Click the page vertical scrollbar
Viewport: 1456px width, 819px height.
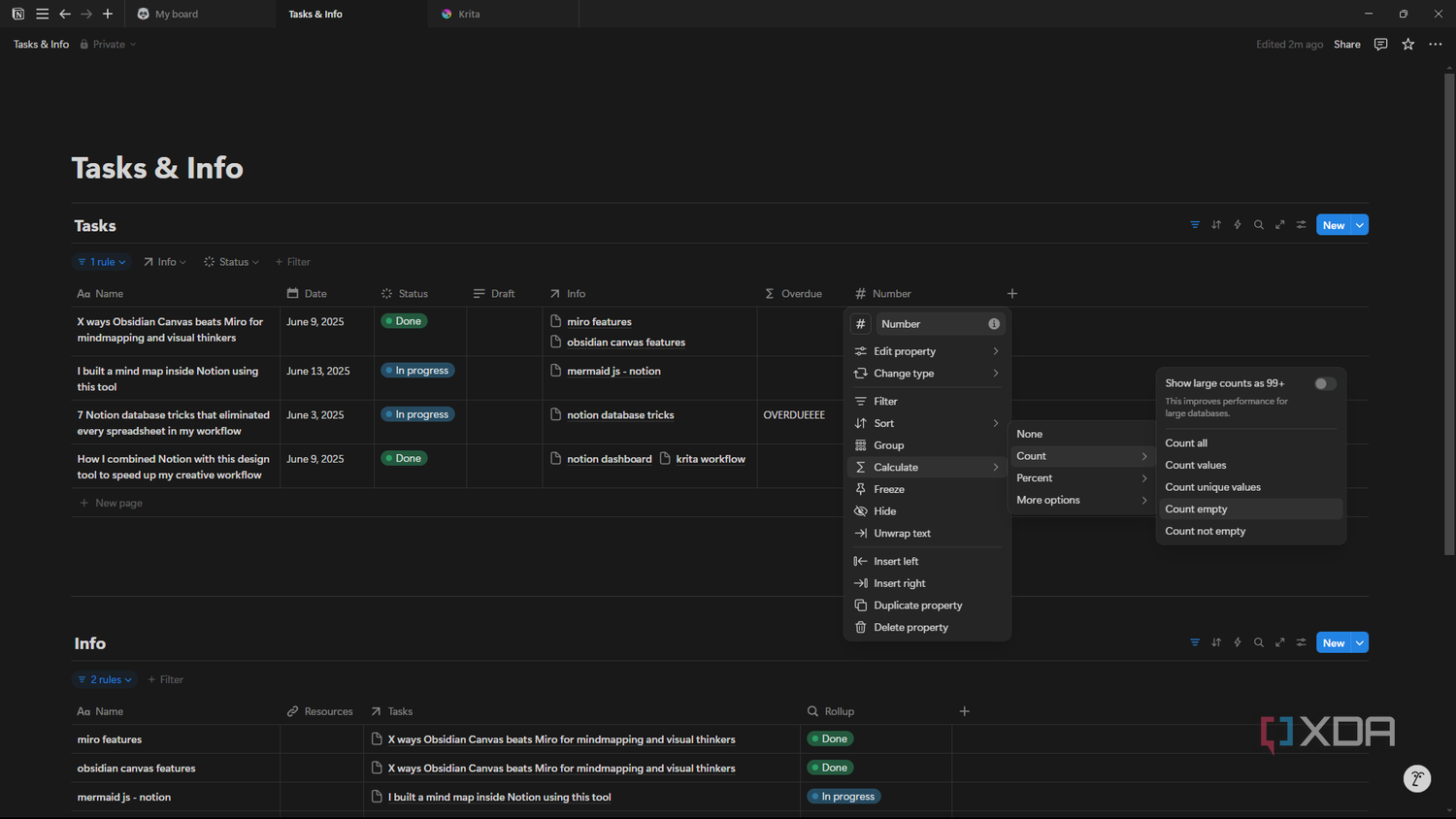point(1449,312)
